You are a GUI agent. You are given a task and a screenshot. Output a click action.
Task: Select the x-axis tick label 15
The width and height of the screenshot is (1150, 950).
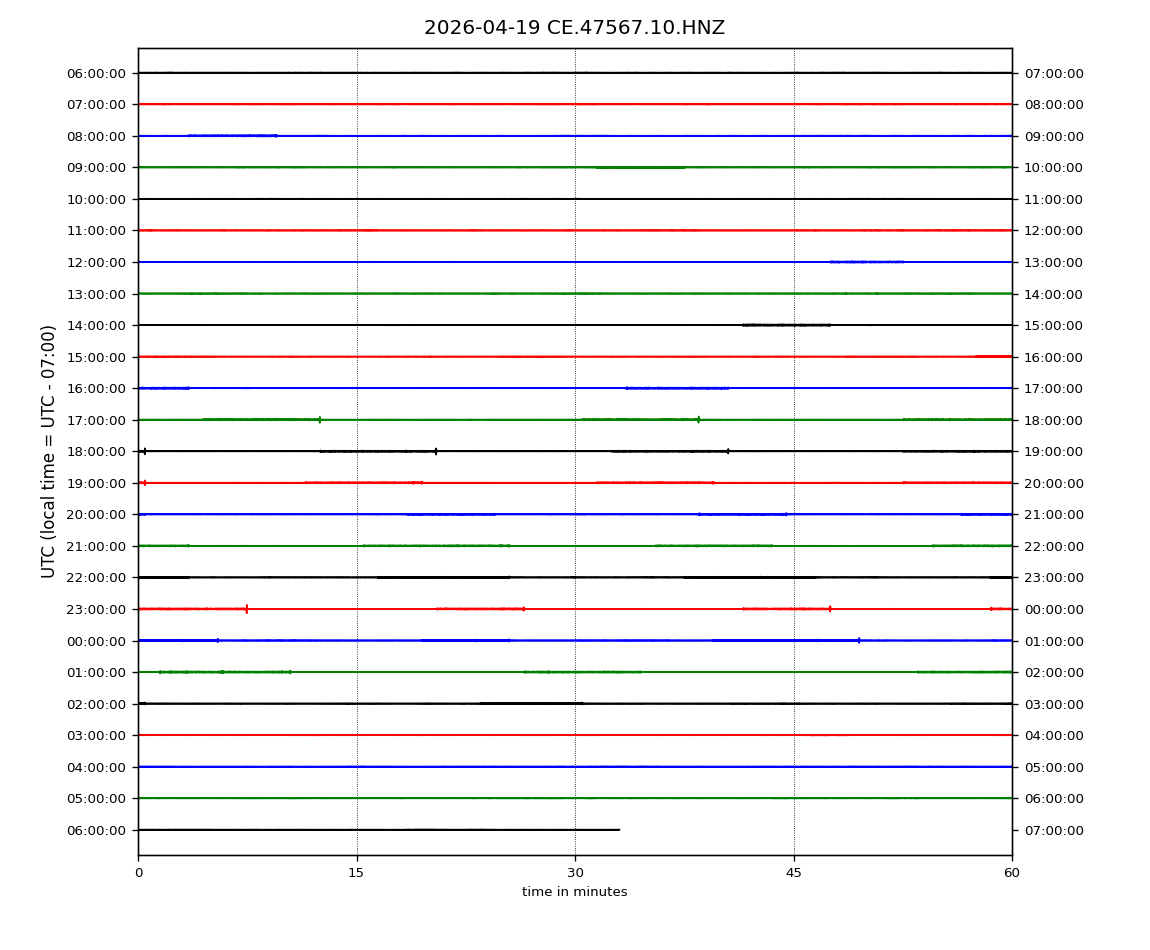click(356, 873)
